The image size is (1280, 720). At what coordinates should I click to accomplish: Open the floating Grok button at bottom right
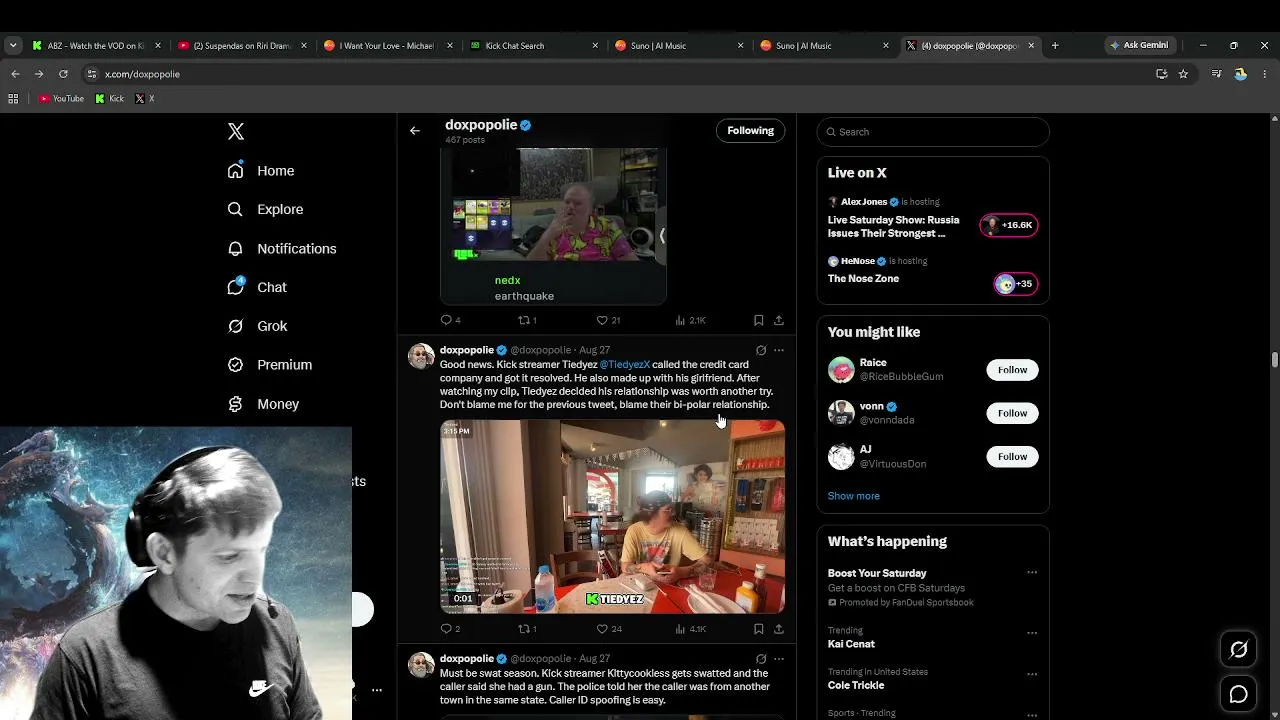(x=1239, y=650)
